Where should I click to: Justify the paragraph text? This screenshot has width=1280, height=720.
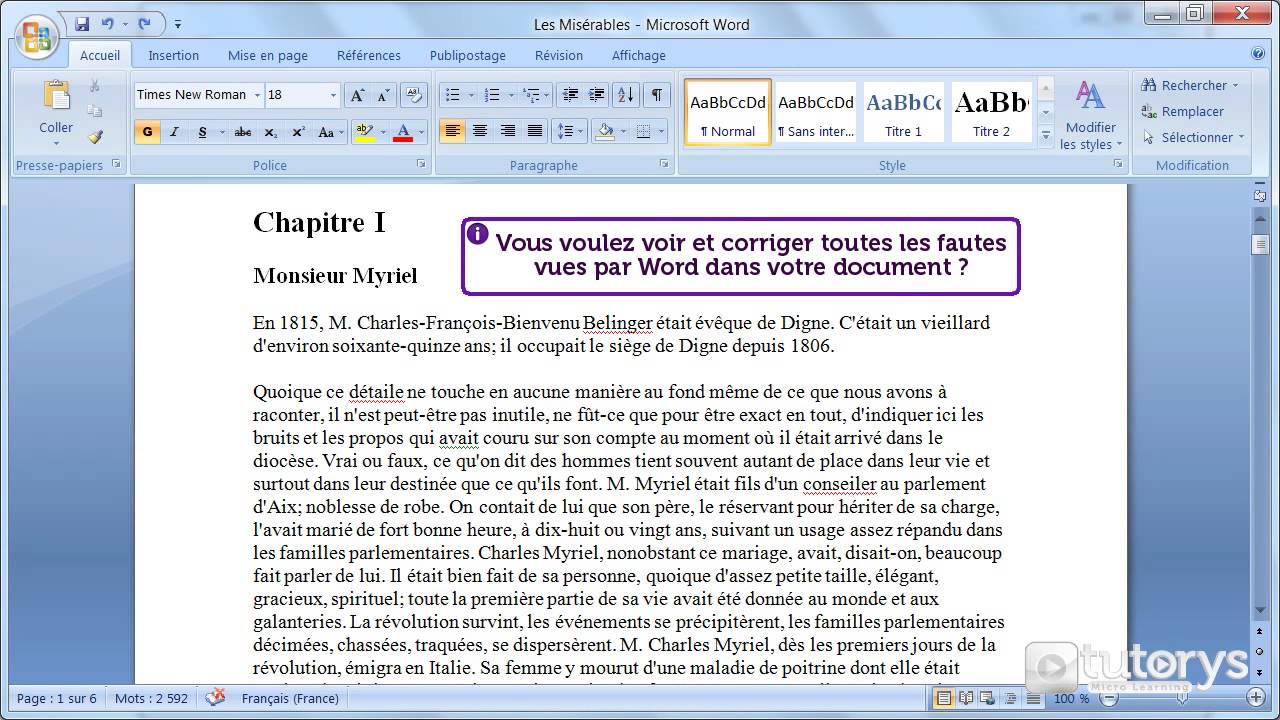coord(535,131)
